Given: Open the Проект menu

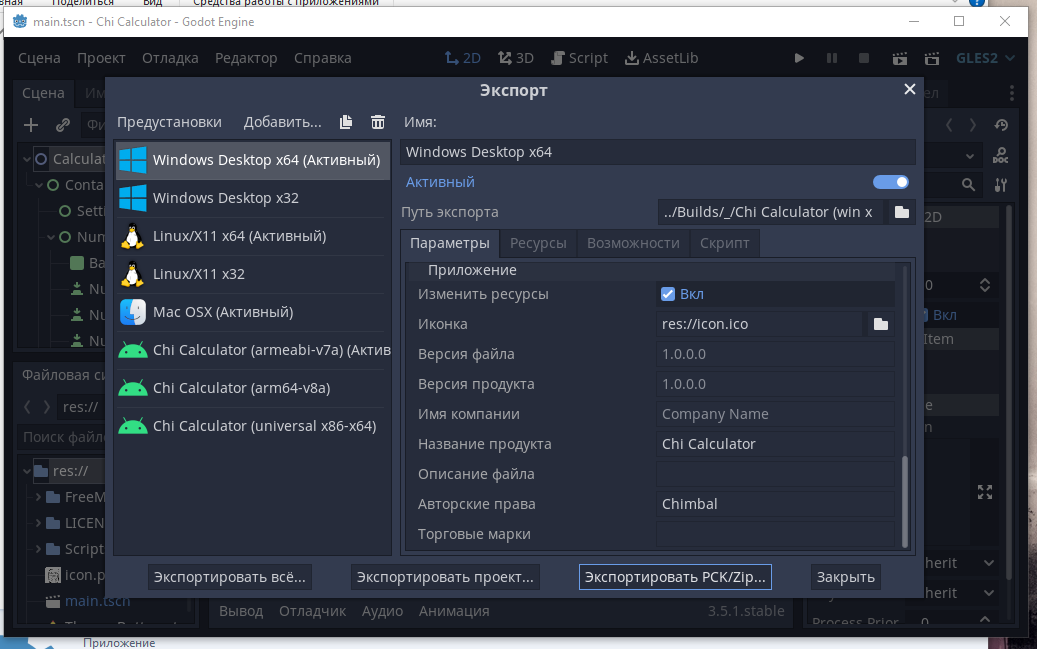Looking at the screenshot, I should [101, 58].
